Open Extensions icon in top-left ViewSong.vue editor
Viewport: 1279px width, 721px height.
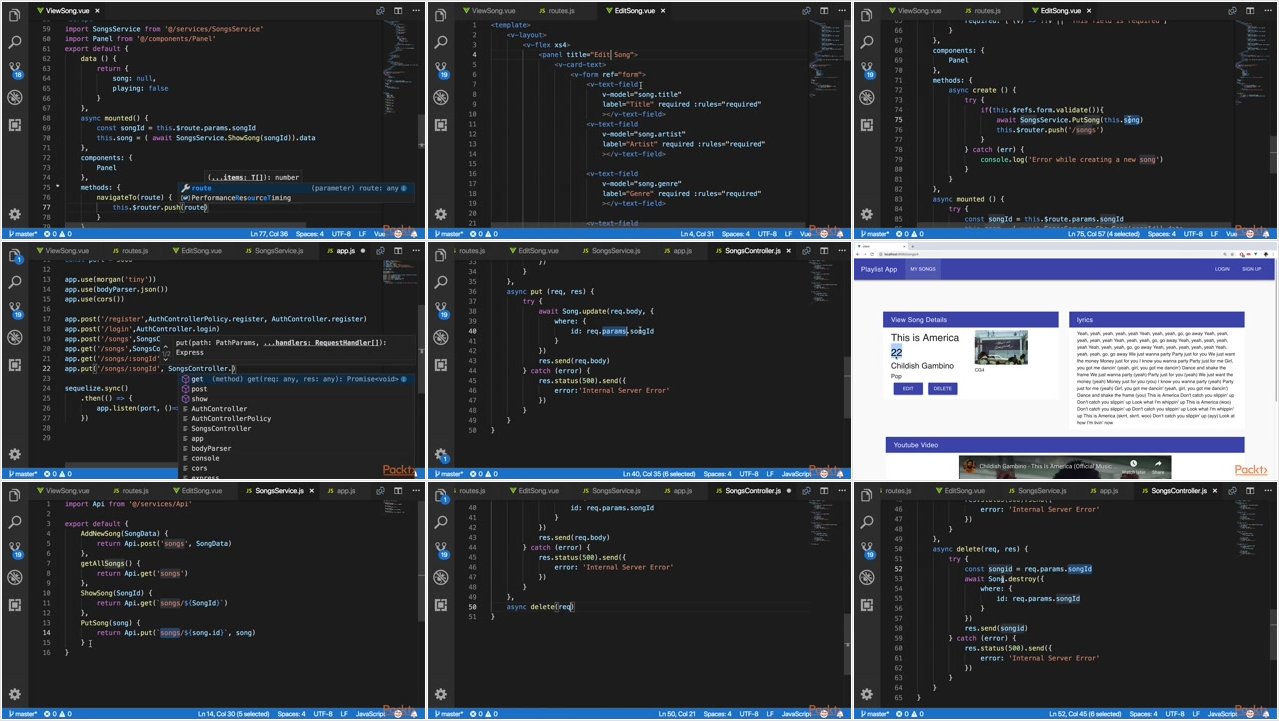tap(14, 125)
